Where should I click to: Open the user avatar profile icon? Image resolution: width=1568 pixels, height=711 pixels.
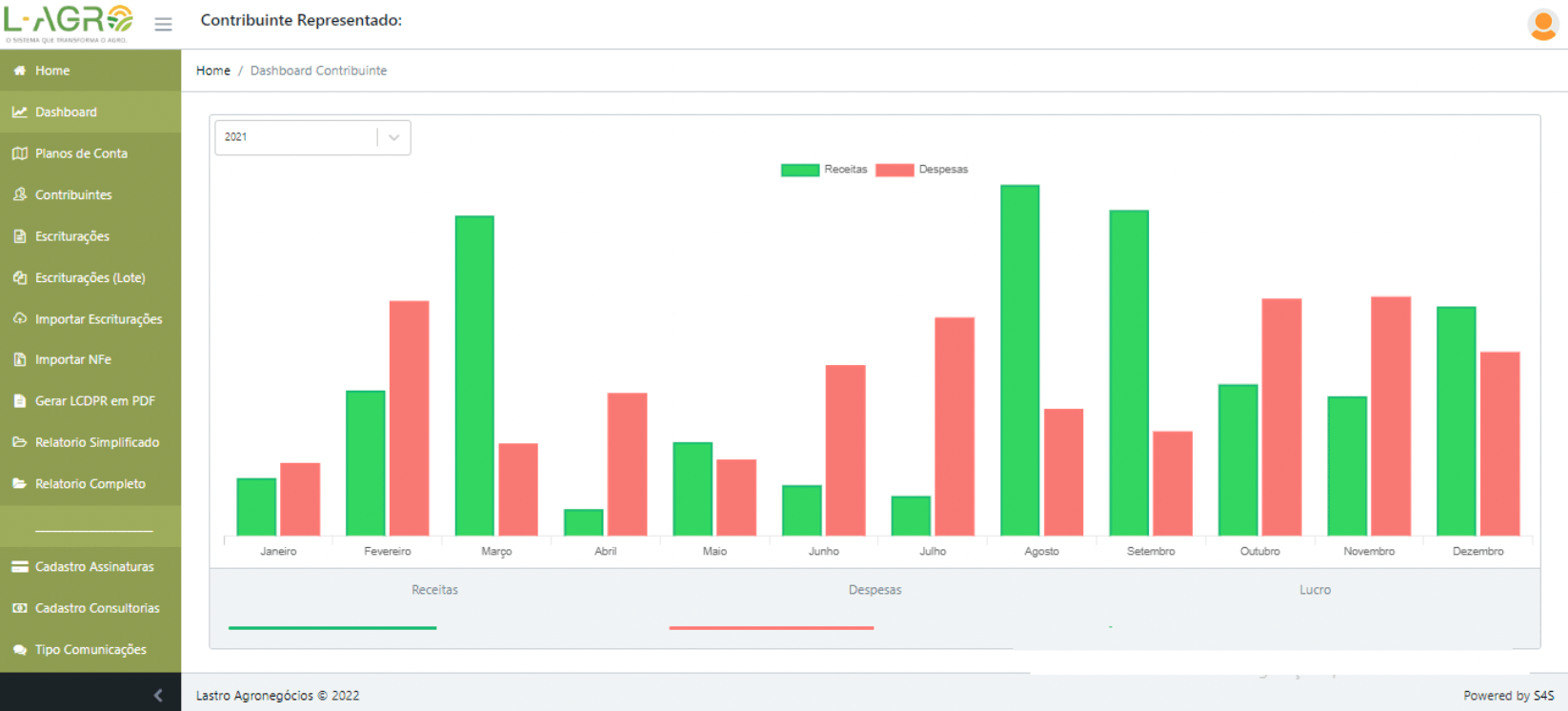click(x=1542, y=24)
